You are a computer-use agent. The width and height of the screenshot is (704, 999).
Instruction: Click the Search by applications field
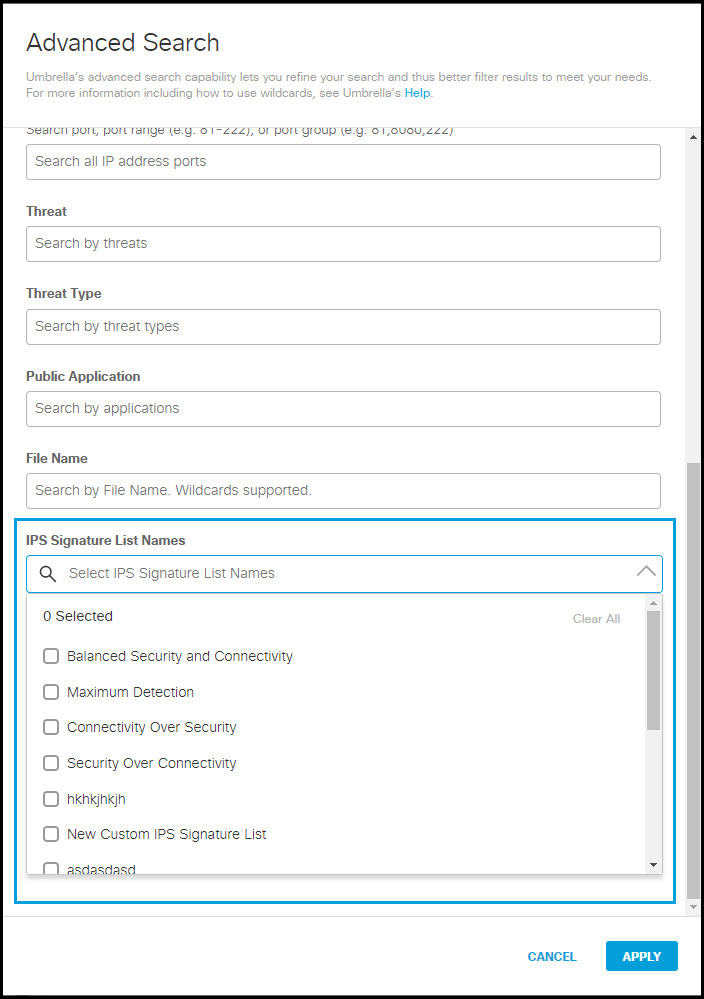point(343,409)
